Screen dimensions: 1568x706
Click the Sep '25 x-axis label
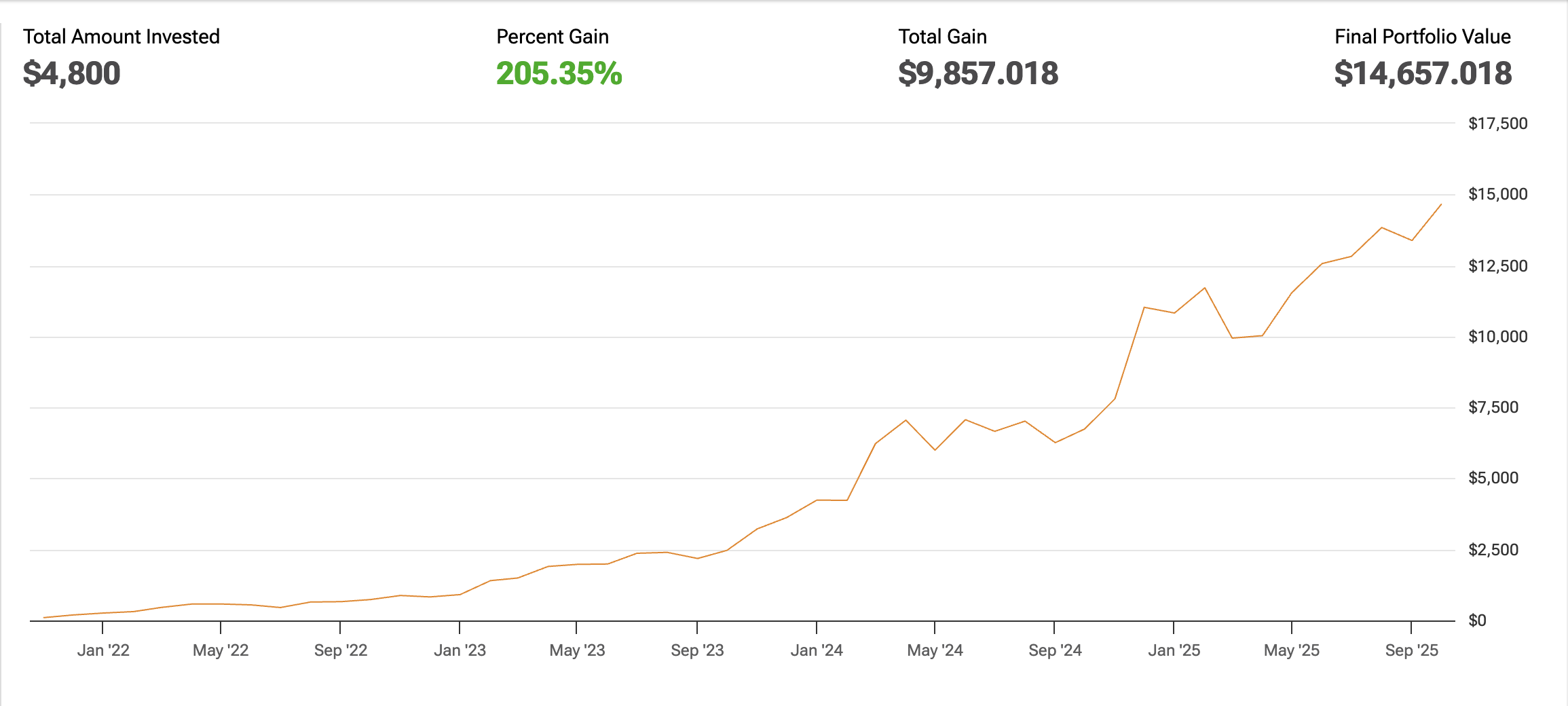[1411, 650]
